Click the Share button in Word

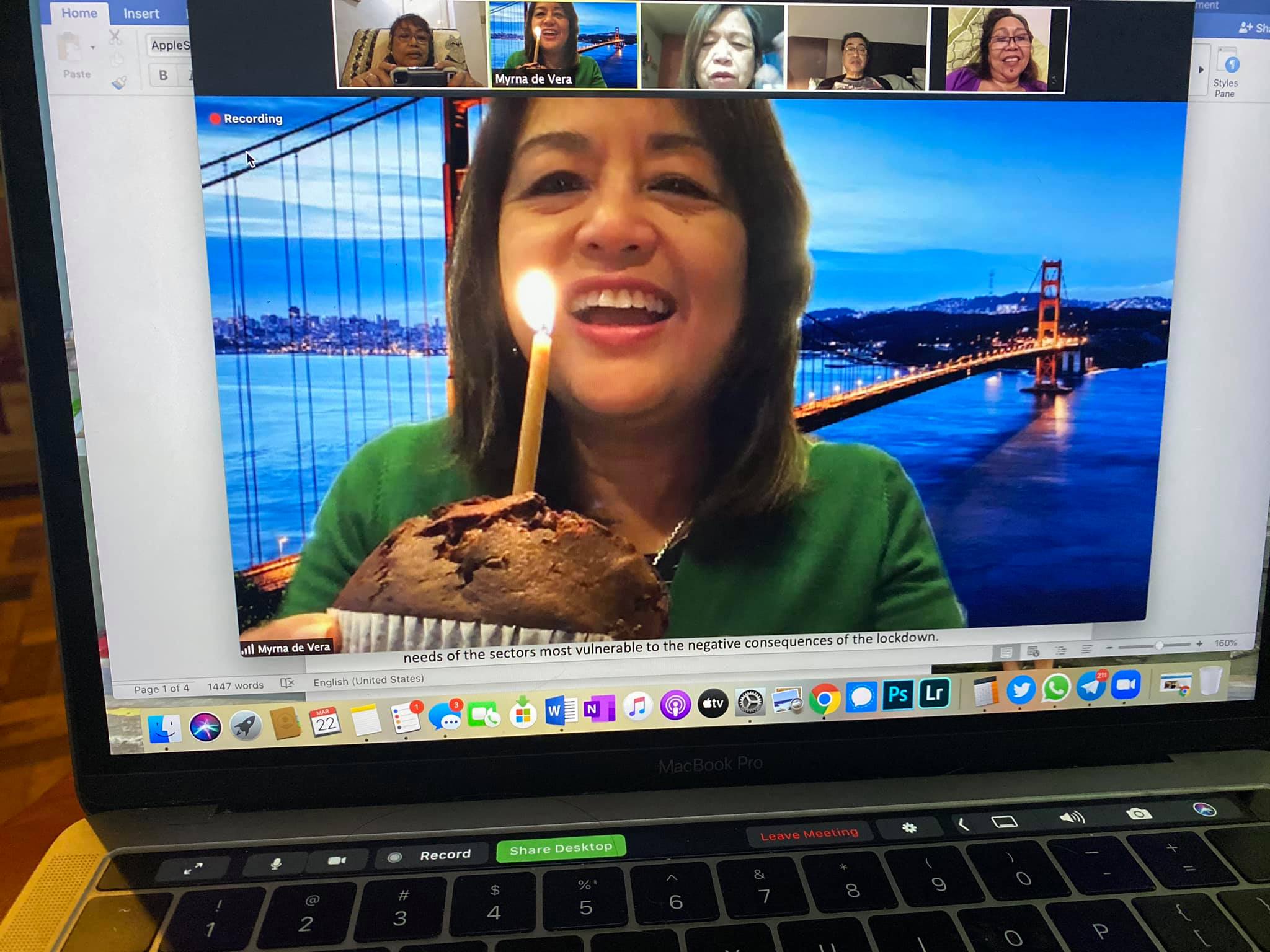[x=1254, y=27]
